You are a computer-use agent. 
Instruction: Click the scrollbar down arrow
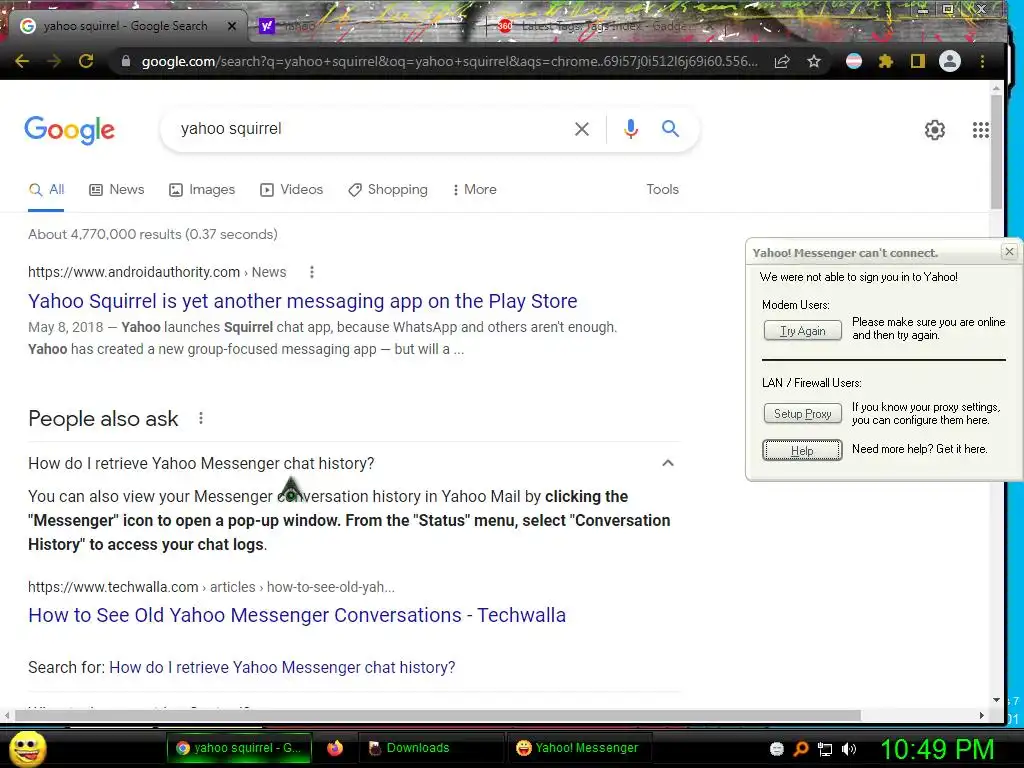coord(996,700)
